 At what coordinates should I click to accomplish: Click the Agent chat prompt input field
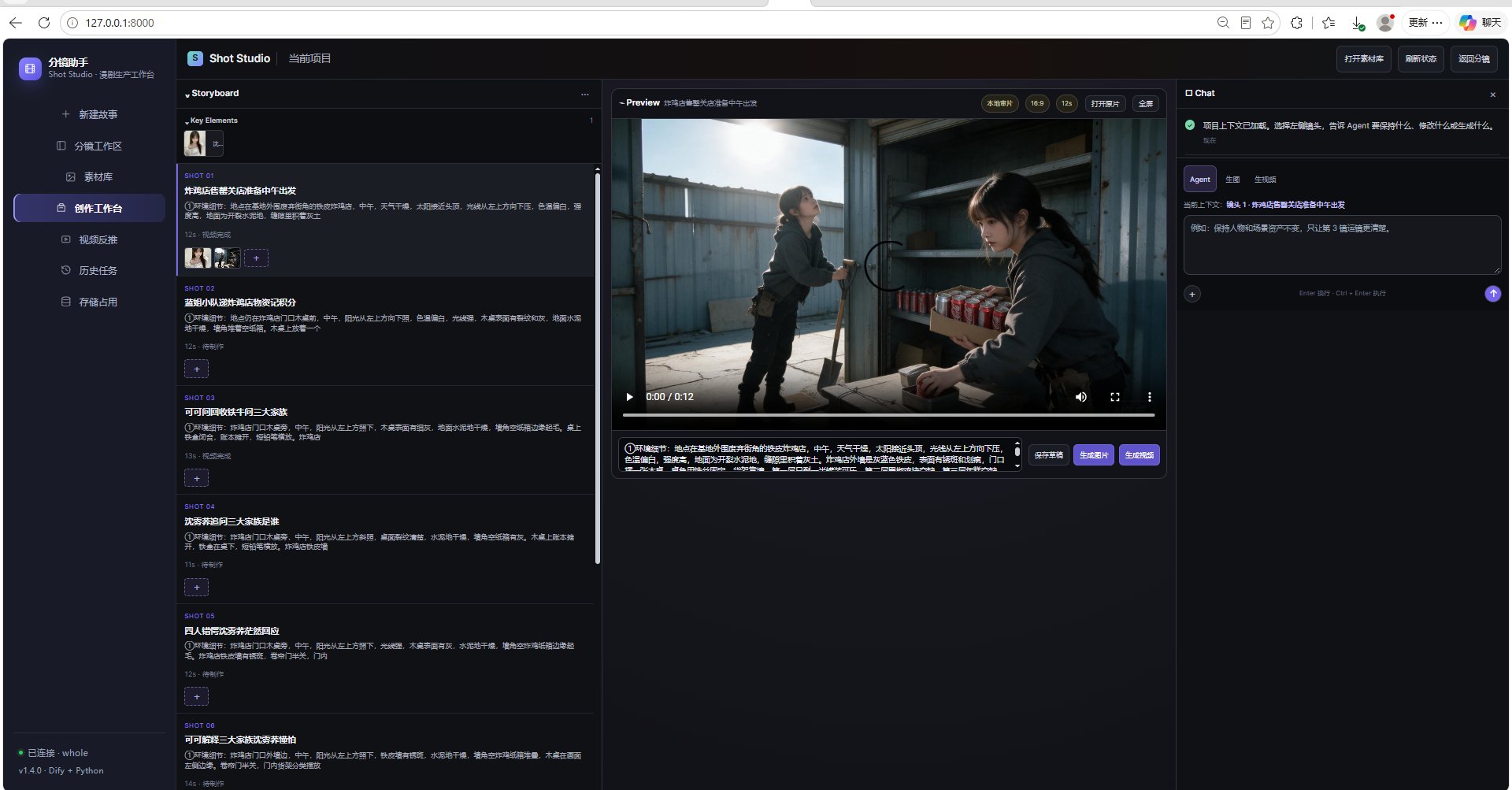point(1342,245)
